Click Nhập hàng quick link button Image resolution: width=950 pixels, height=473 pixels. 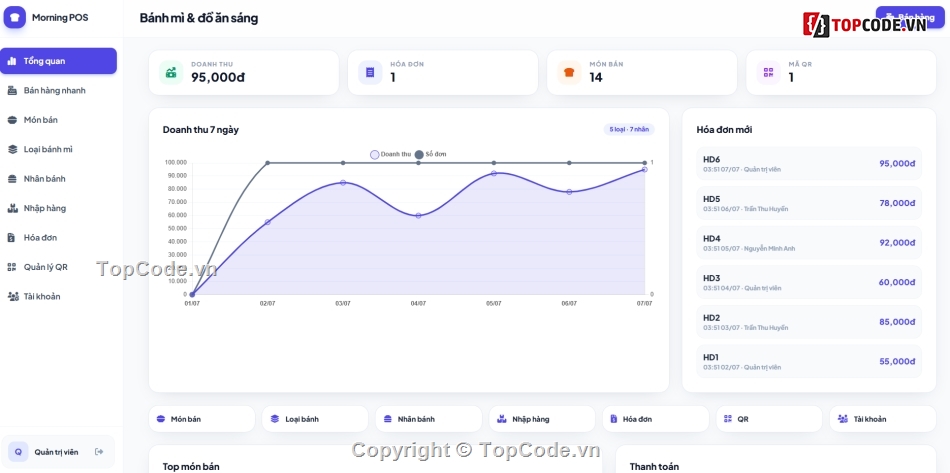[x=542, y=419]
